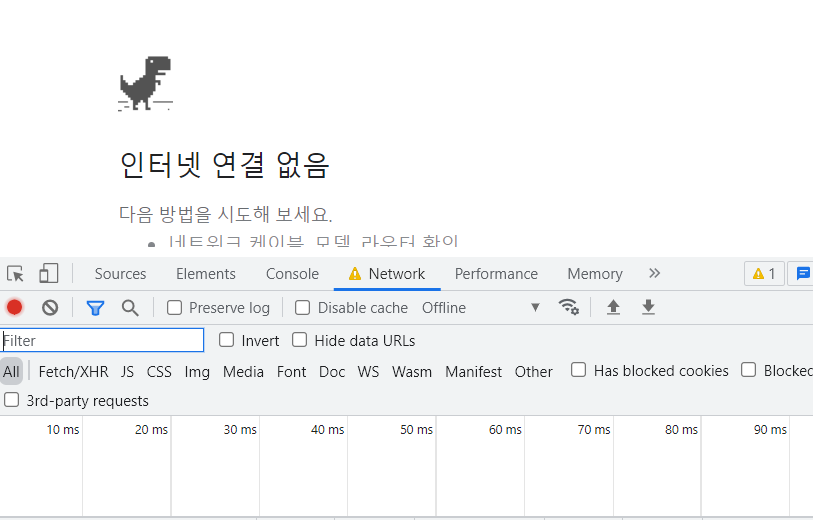This screenshot has width=813, height=520.
Task: Focus the Filter text input
Action: click(x=102, y=341)
